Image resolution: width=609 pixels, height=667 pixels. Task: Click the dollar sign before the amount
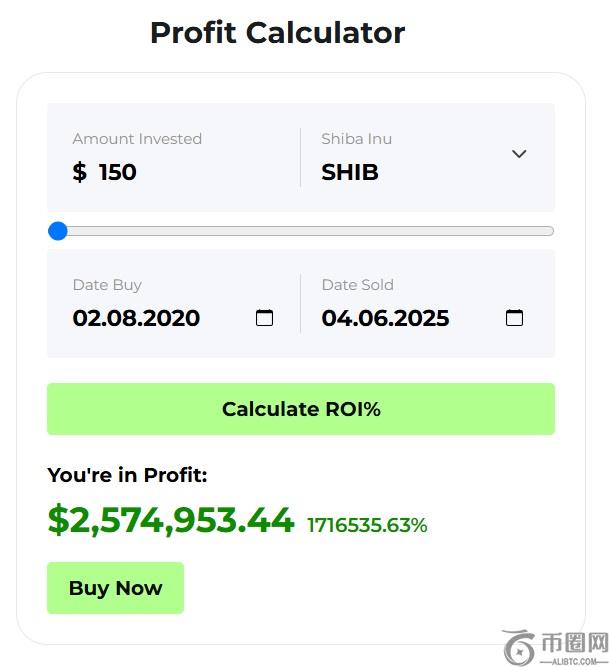pyautogui.click(x=80, y=172)
